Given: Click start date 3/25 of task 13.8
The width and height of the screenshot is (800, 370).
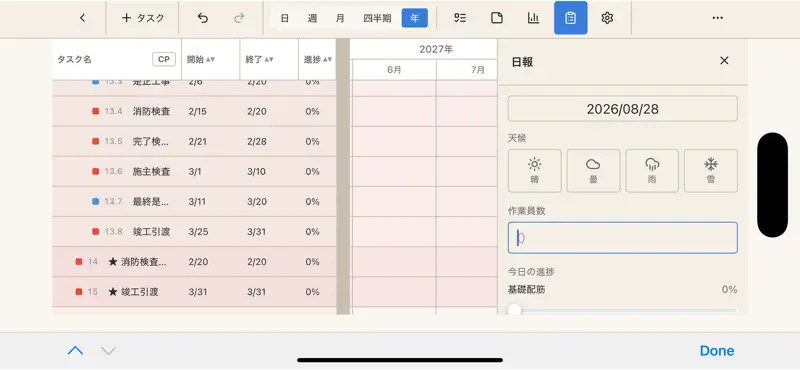Looking at the screenshot, I should coord(197,232).
